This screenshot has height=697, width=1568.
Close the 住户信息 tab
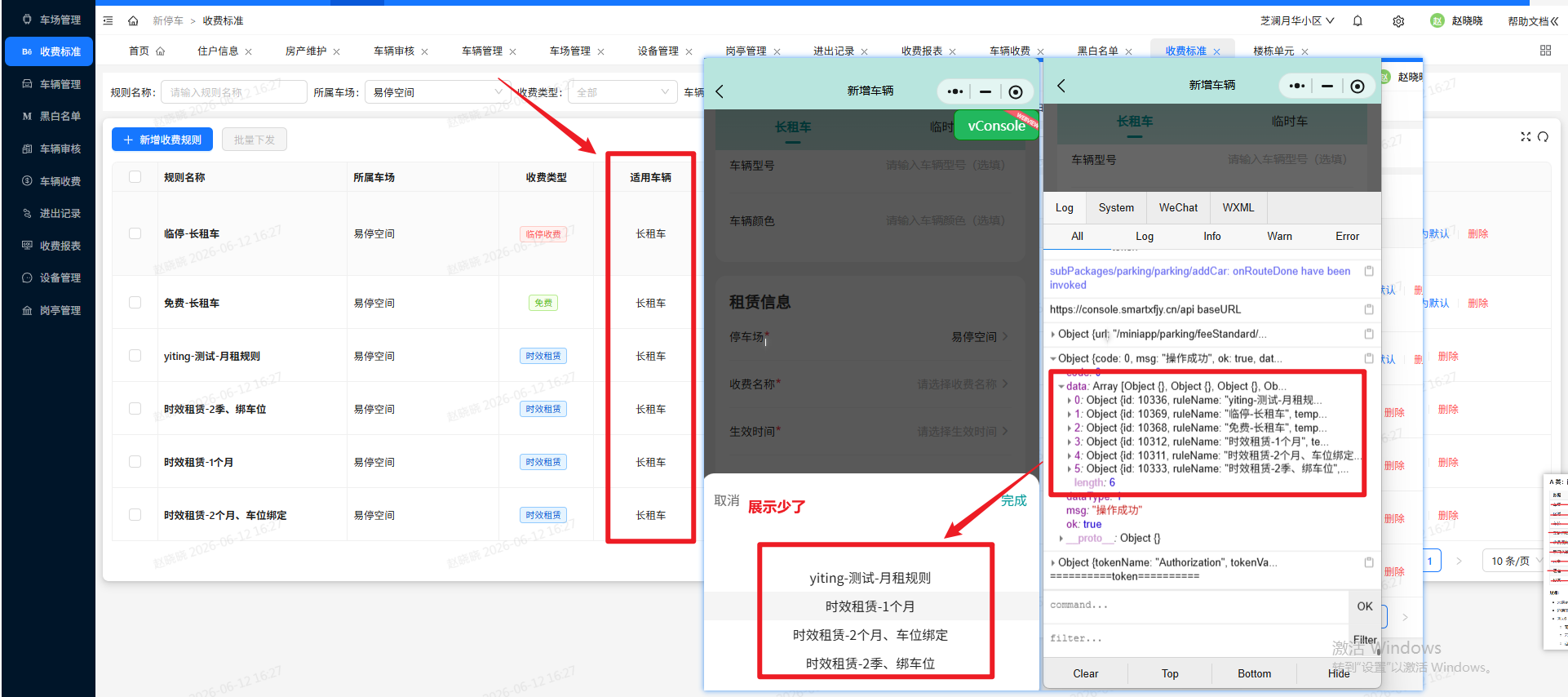click(x=249, y=51)
